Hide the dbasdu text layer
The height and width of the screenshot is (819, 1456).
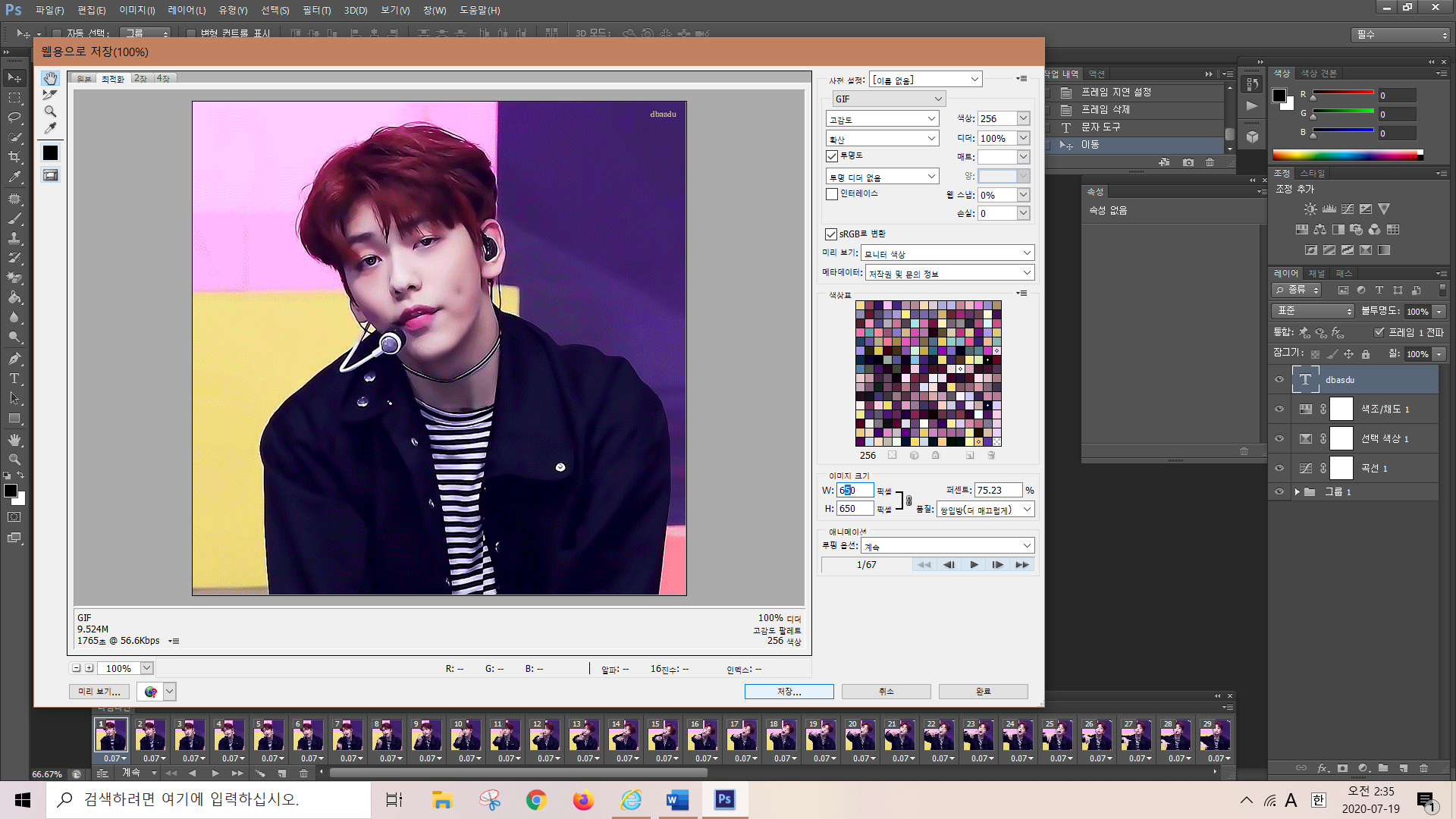pos(1279,380)
